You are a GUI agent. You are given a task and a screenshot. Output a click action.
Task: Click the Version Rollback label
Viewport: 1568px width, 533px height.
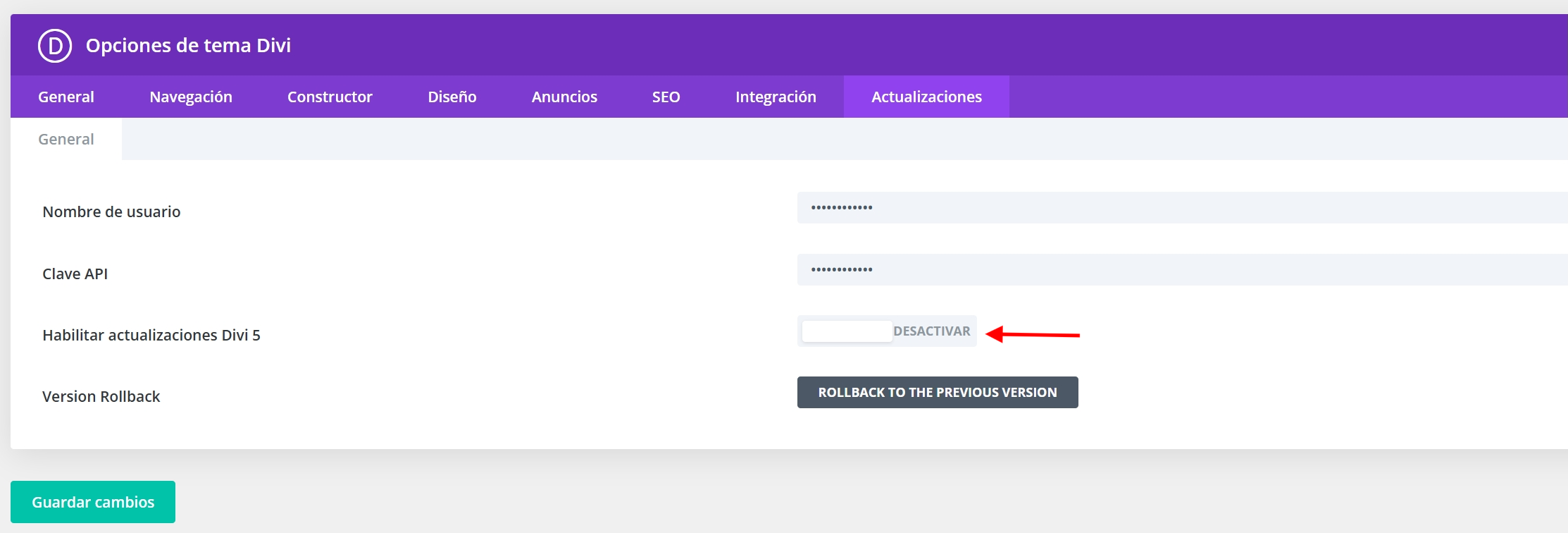pos(101,397)
